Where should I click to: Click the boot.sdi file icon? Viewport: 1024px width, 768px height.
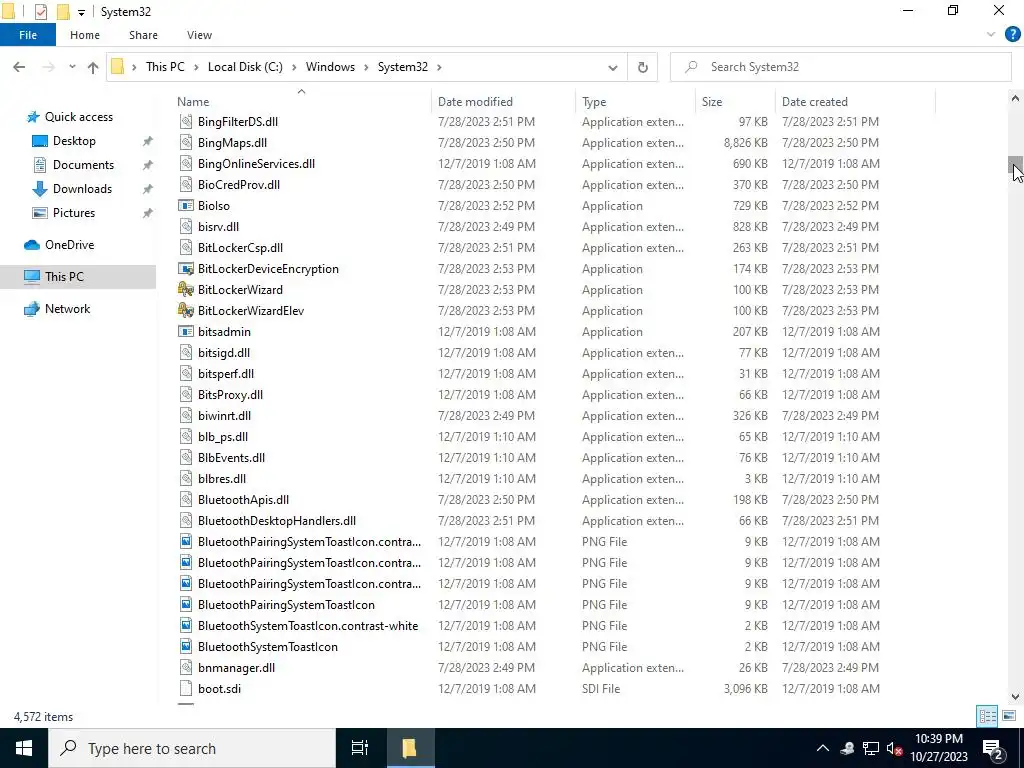coord(186,688)
